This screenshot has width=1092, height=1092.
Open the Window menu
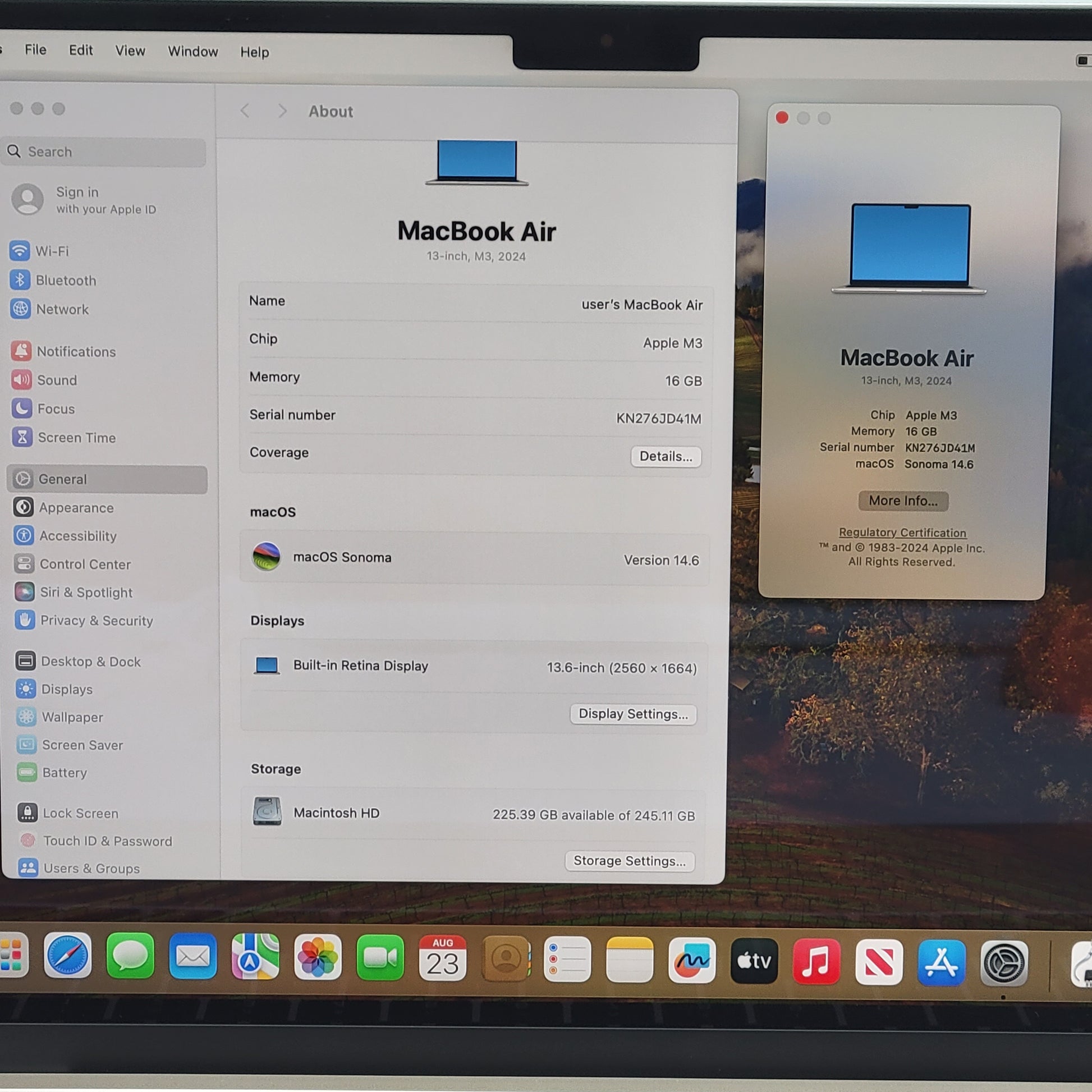coord(192,52)
